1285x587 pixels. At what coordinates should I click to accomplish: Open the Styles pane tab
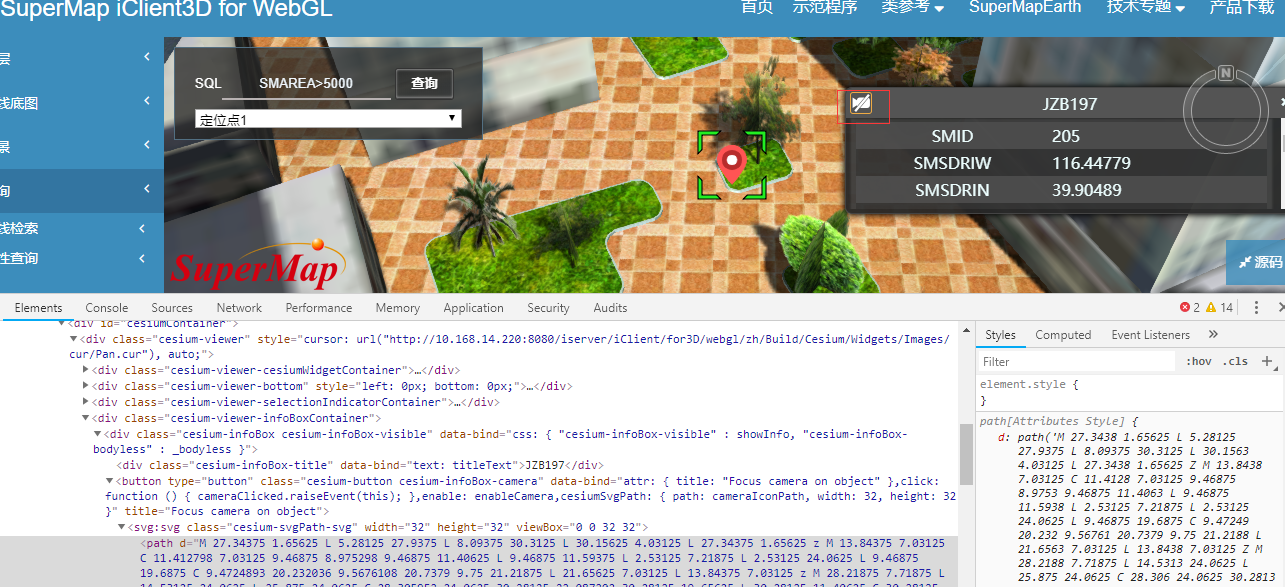coord(1000,335)
